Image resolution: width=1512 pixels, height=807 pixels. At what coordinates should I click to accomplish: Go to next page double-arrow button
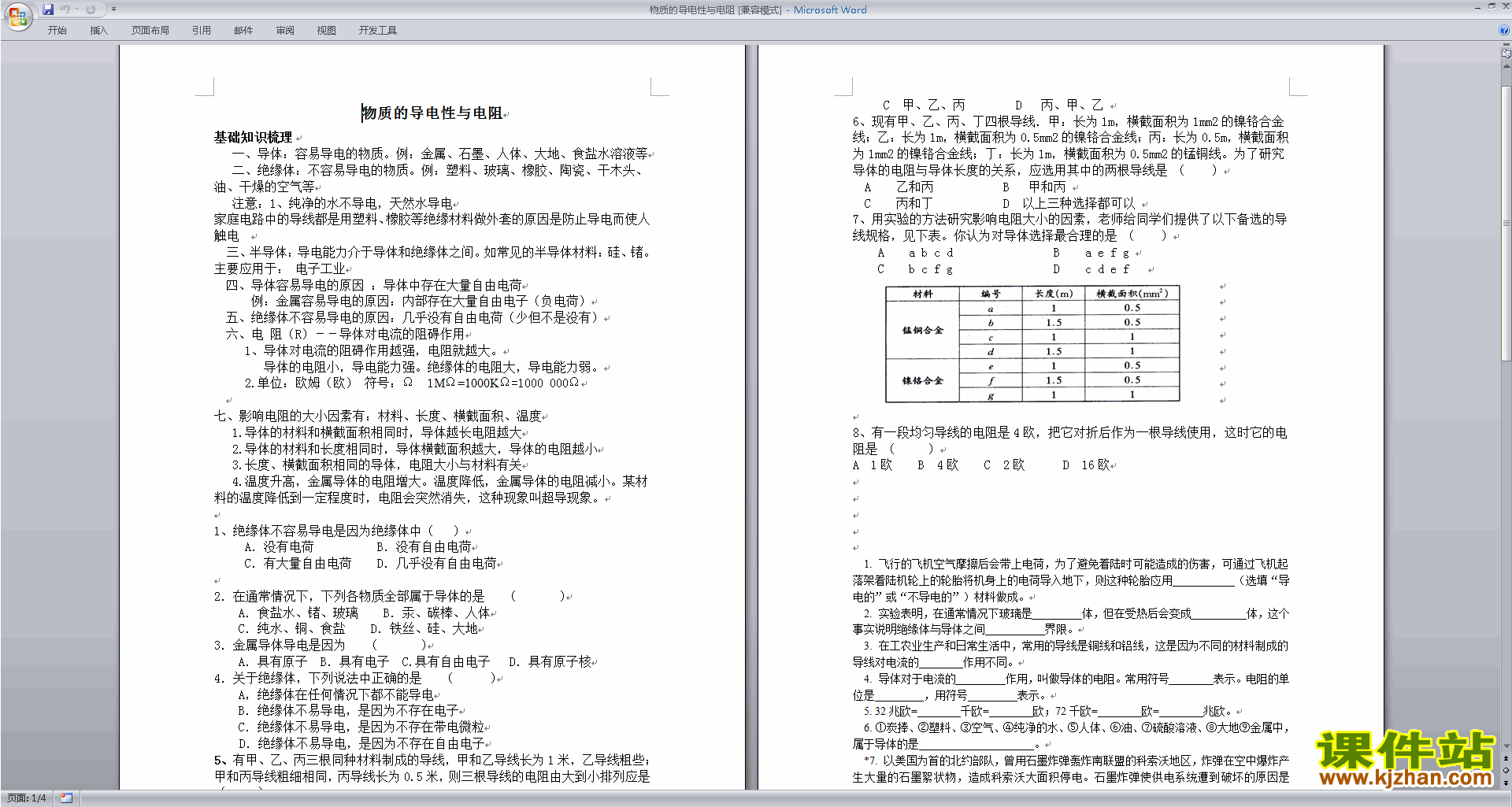(x=1506, y=783)
